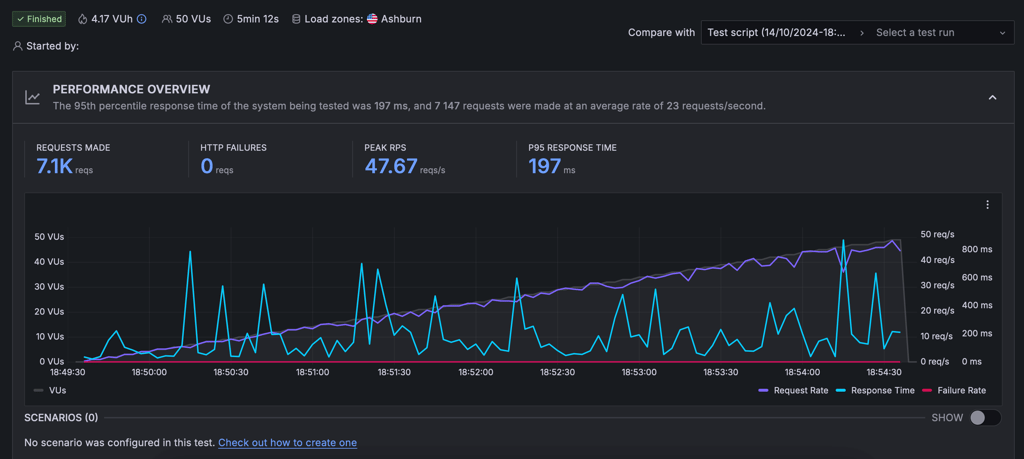Toggle Failure Rate legend series
The height and width of the screenshot is (459, 1024).
pos(953,390)
